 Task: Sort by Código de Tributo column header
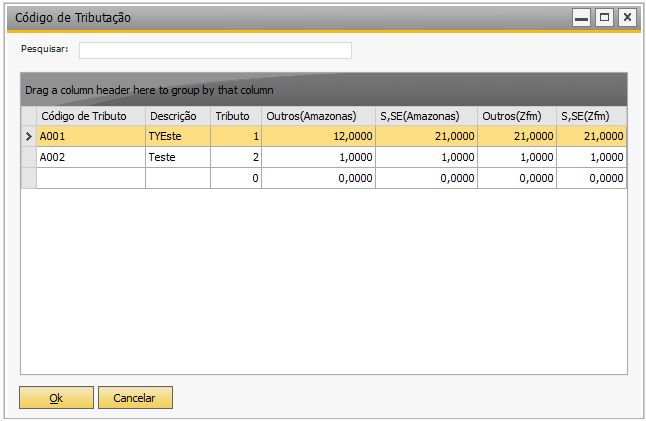pyautogui.click(x=91, y=116)
